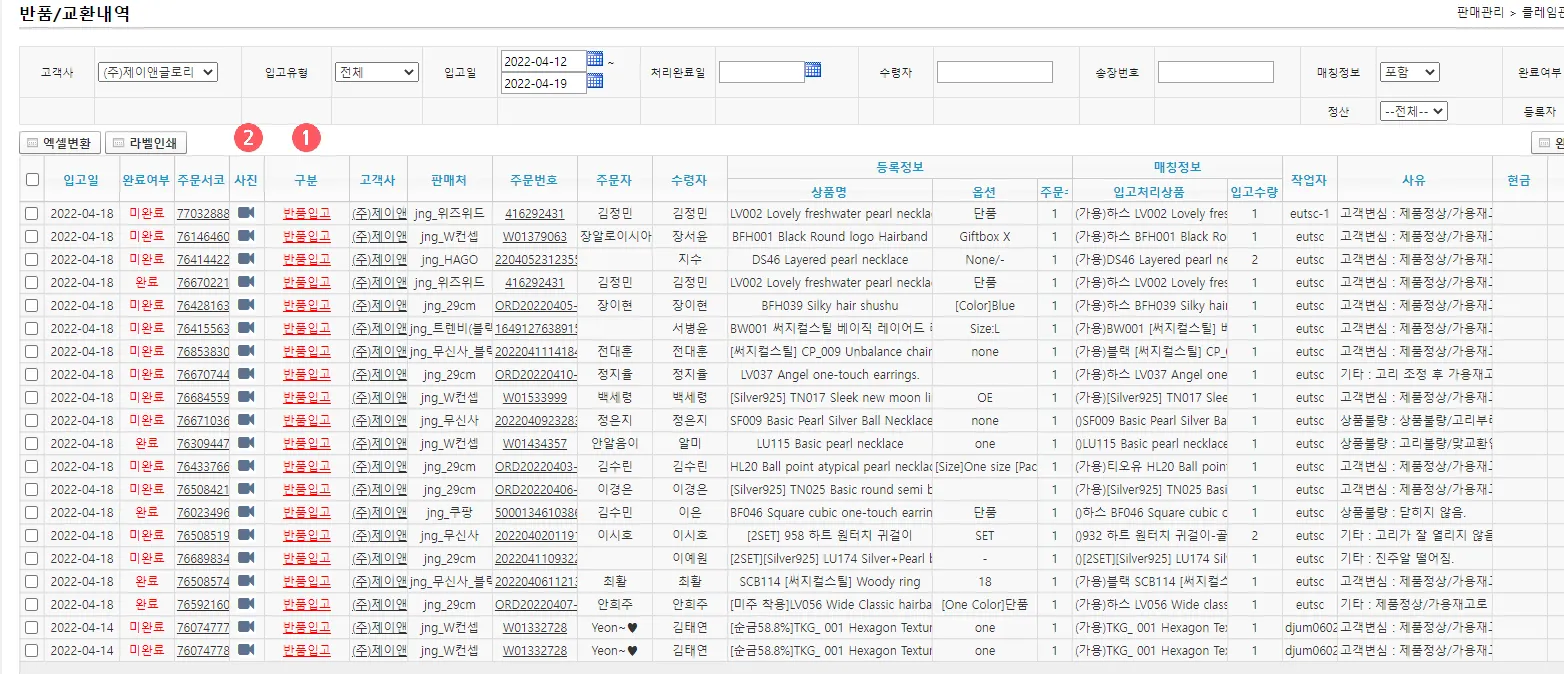1564x674 pixels.
Task: Open order number link W01379063
Action: [x=534, y=237]
